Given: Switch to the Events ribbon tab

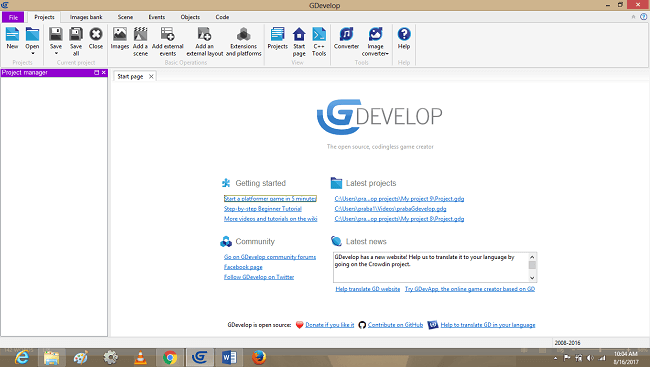Looking at the screenshot, I should pos(157,17).
